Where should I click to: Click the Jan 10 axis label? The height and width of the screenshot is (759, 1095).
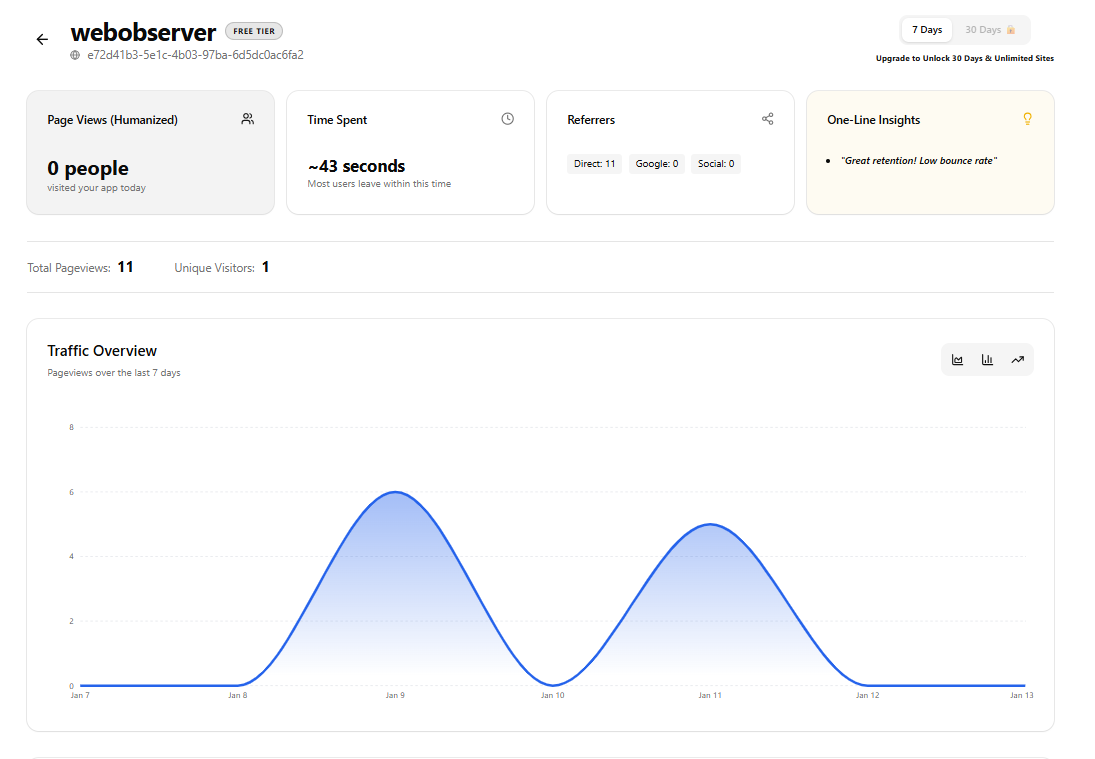pyautogui.click(x=552, y=695)
